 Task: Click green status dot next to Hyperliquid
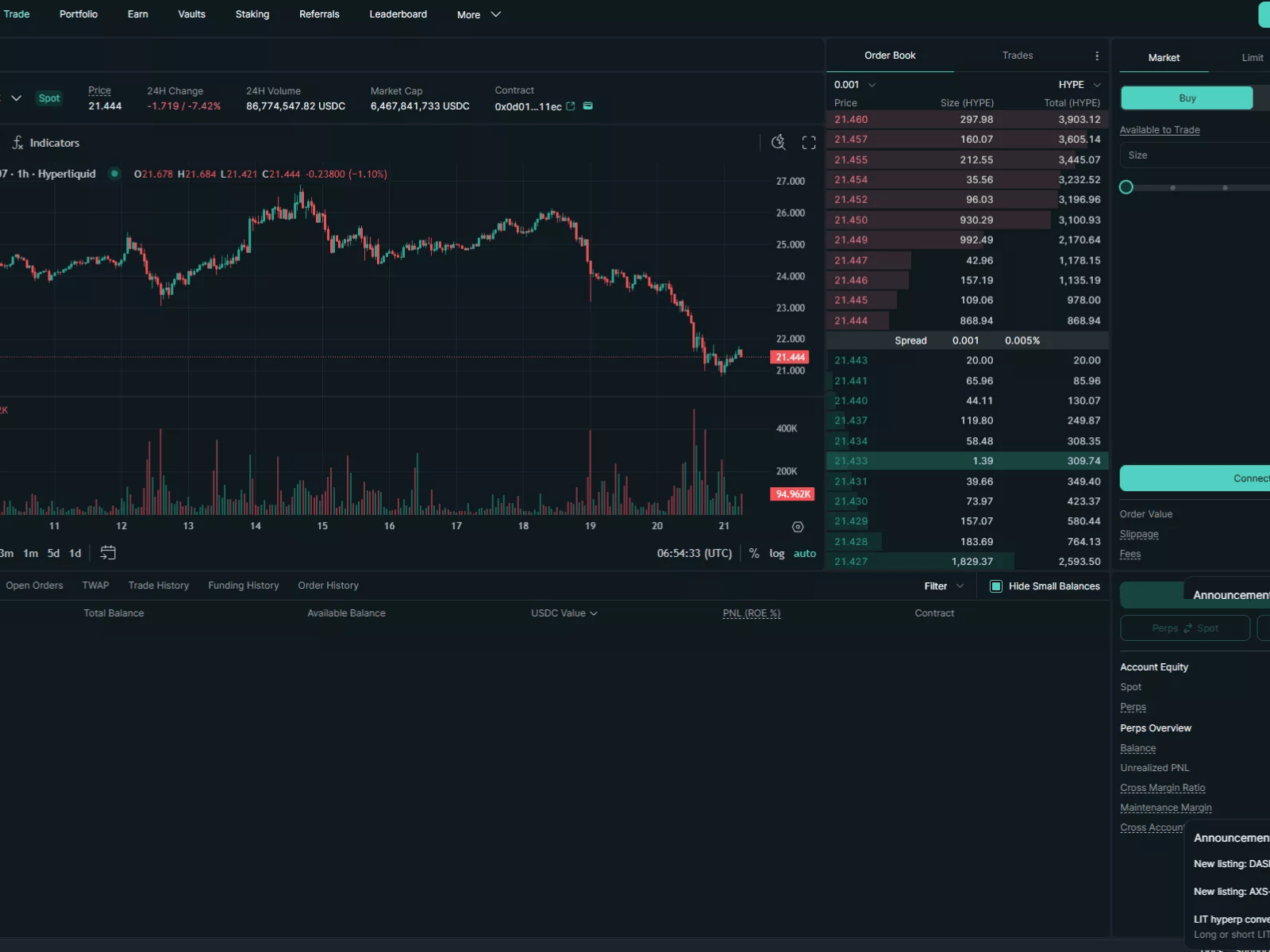coord(115,174)
